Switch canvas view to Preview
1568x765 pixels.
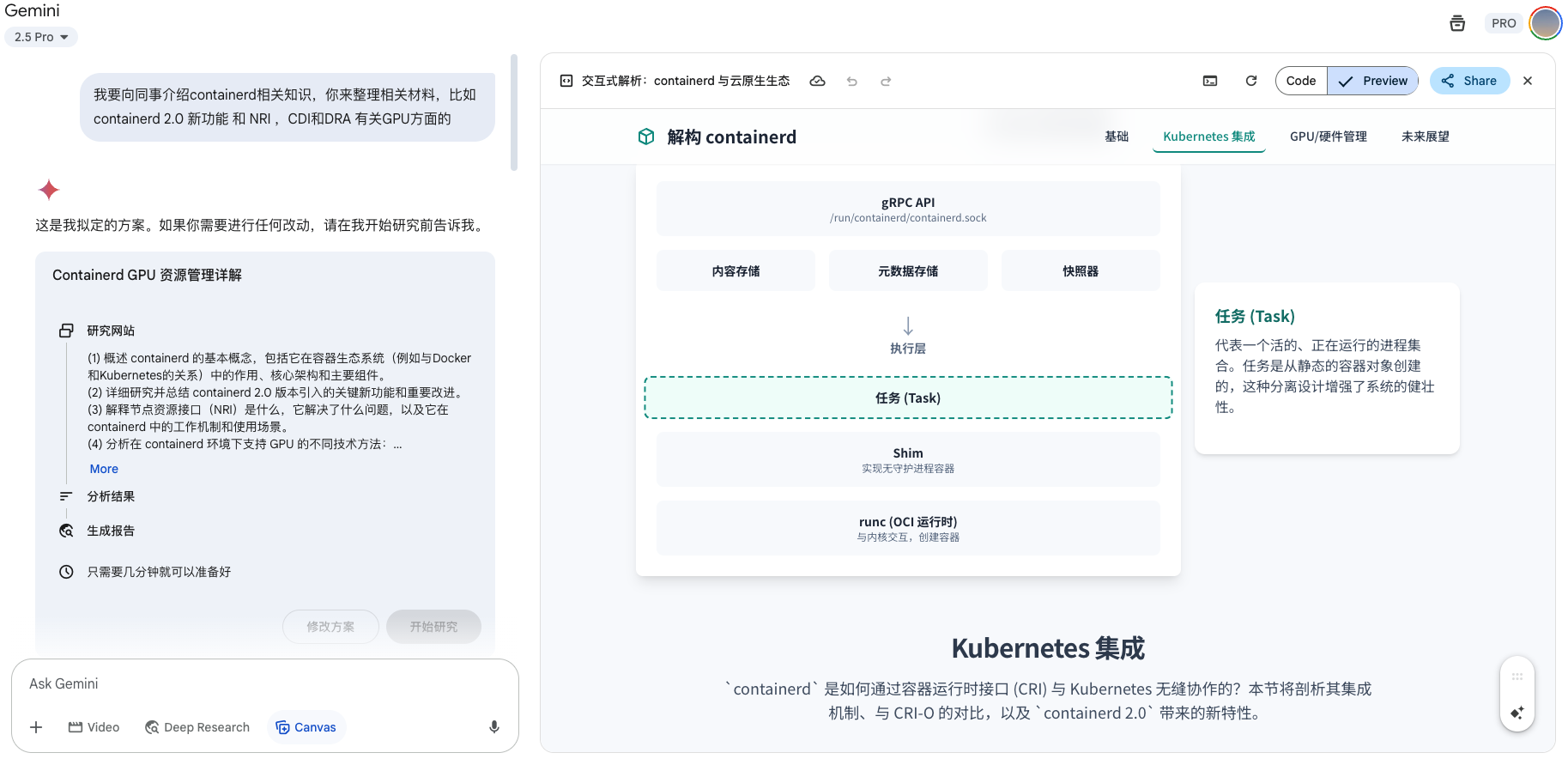click(1373, 81)
